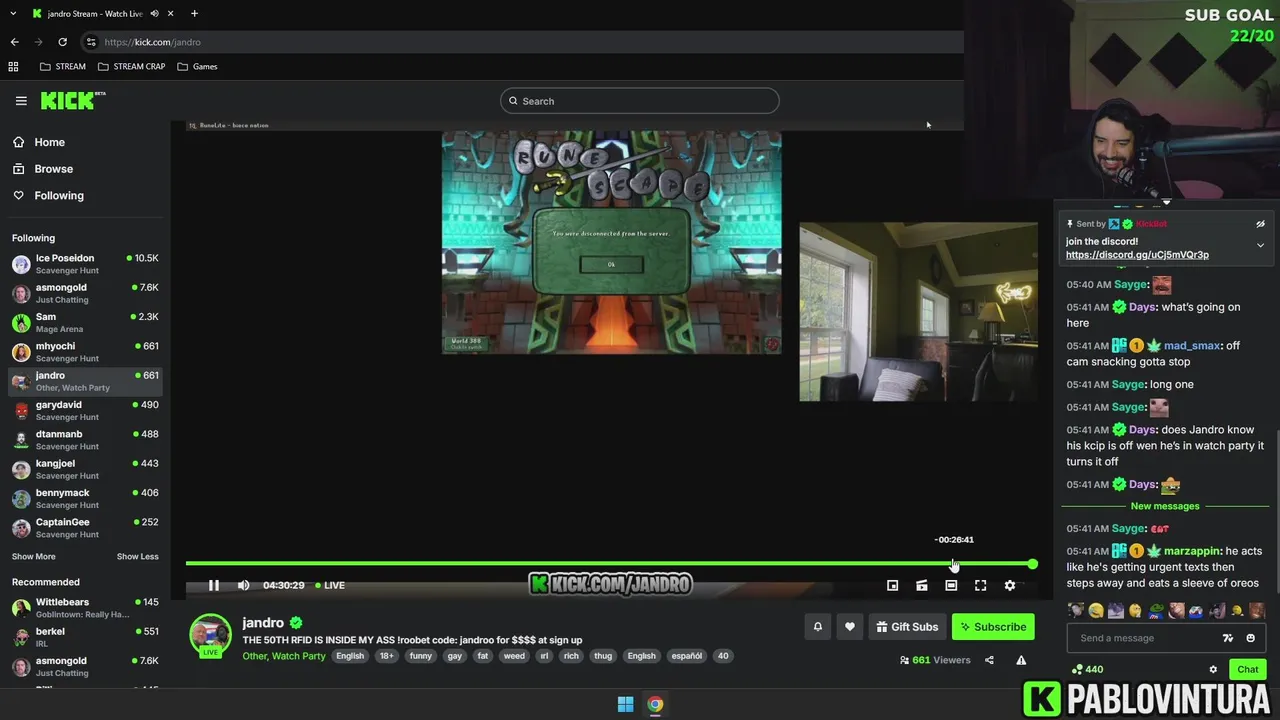Screen dimensions: 1280x720
Task: Click the LIVE indicator in the player
Action: (x=330, y=585)
